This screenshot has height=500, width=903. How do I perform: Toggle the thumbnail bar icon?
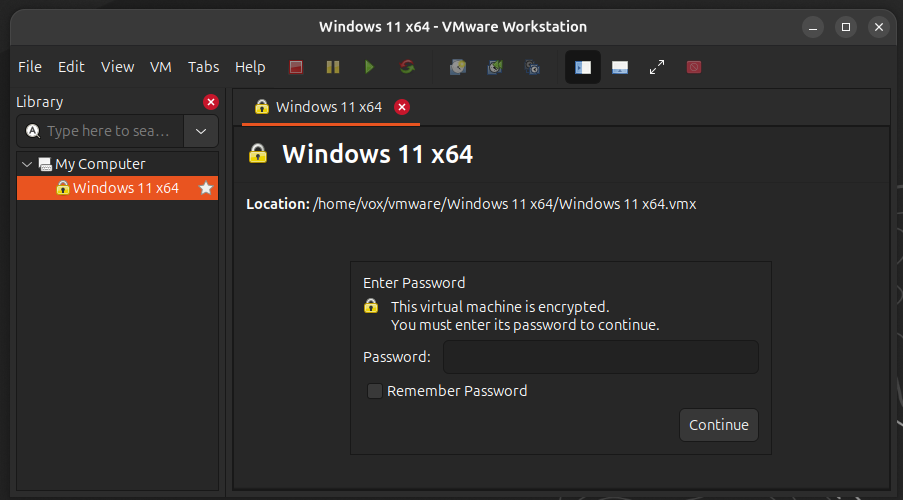tap(620, 67)
